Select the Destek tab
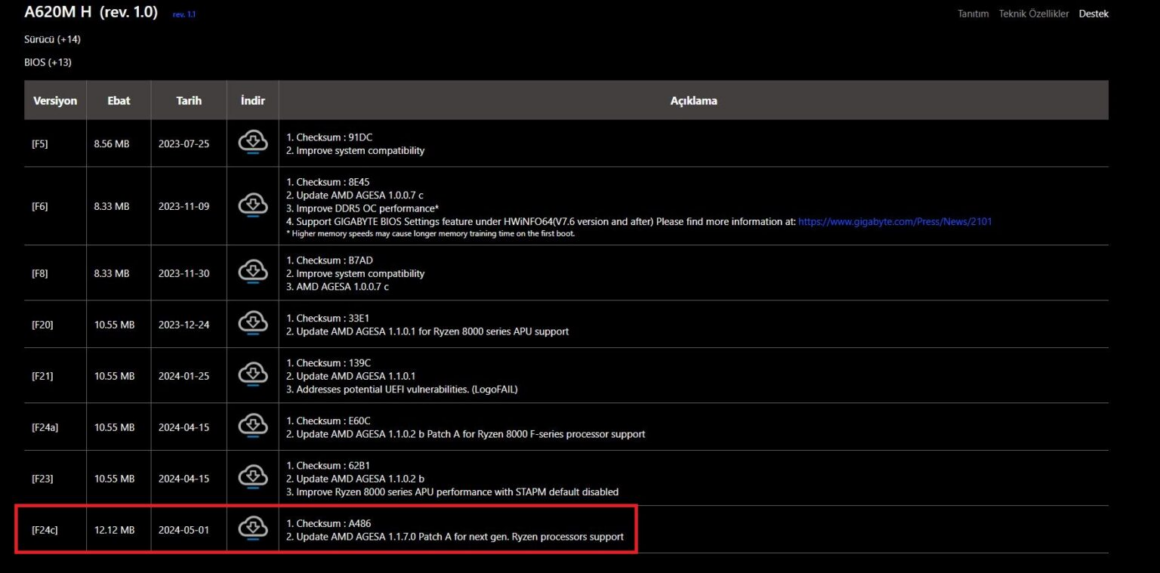1160x573 pixels. click(1093, 14)
